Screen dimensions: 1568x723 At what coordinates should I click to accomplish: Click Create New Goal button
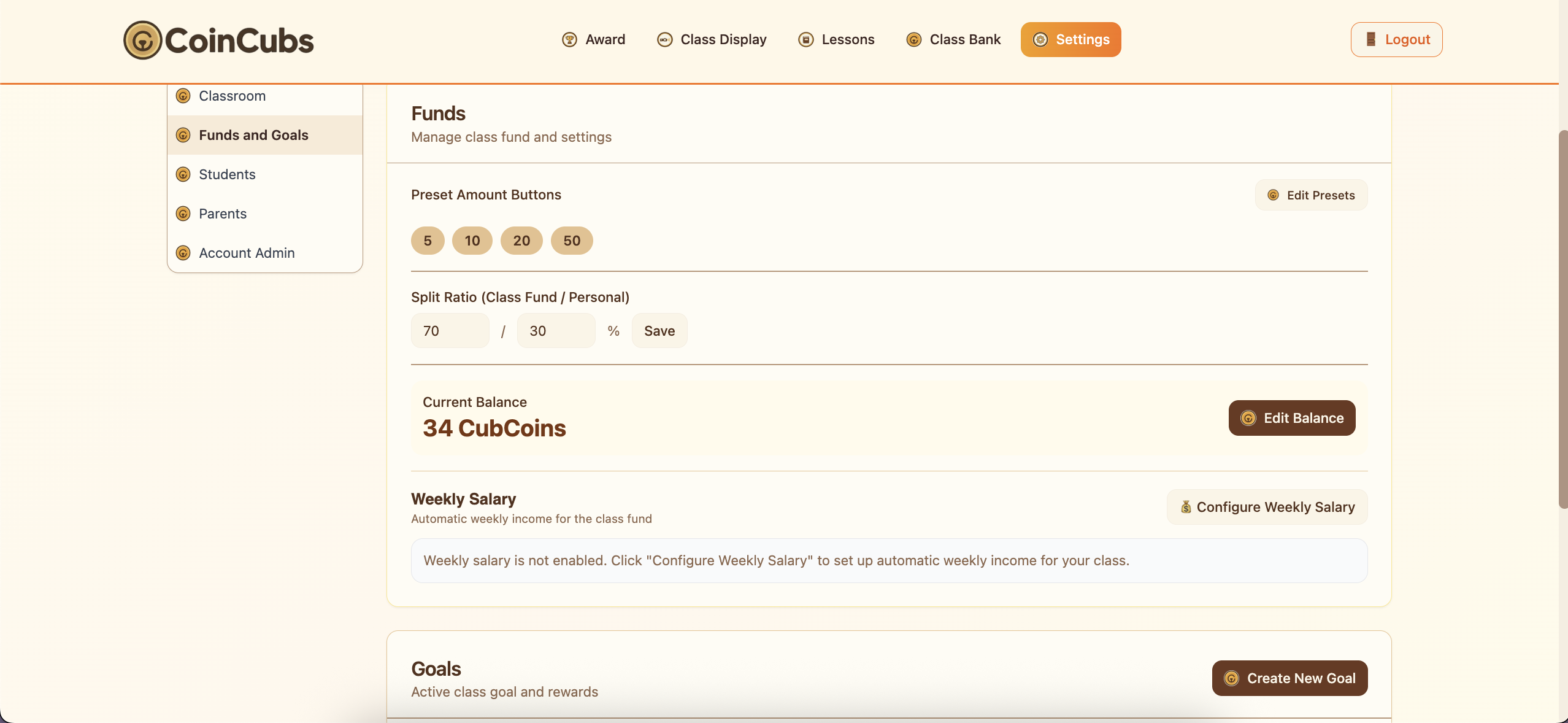tap(1289, 678)
